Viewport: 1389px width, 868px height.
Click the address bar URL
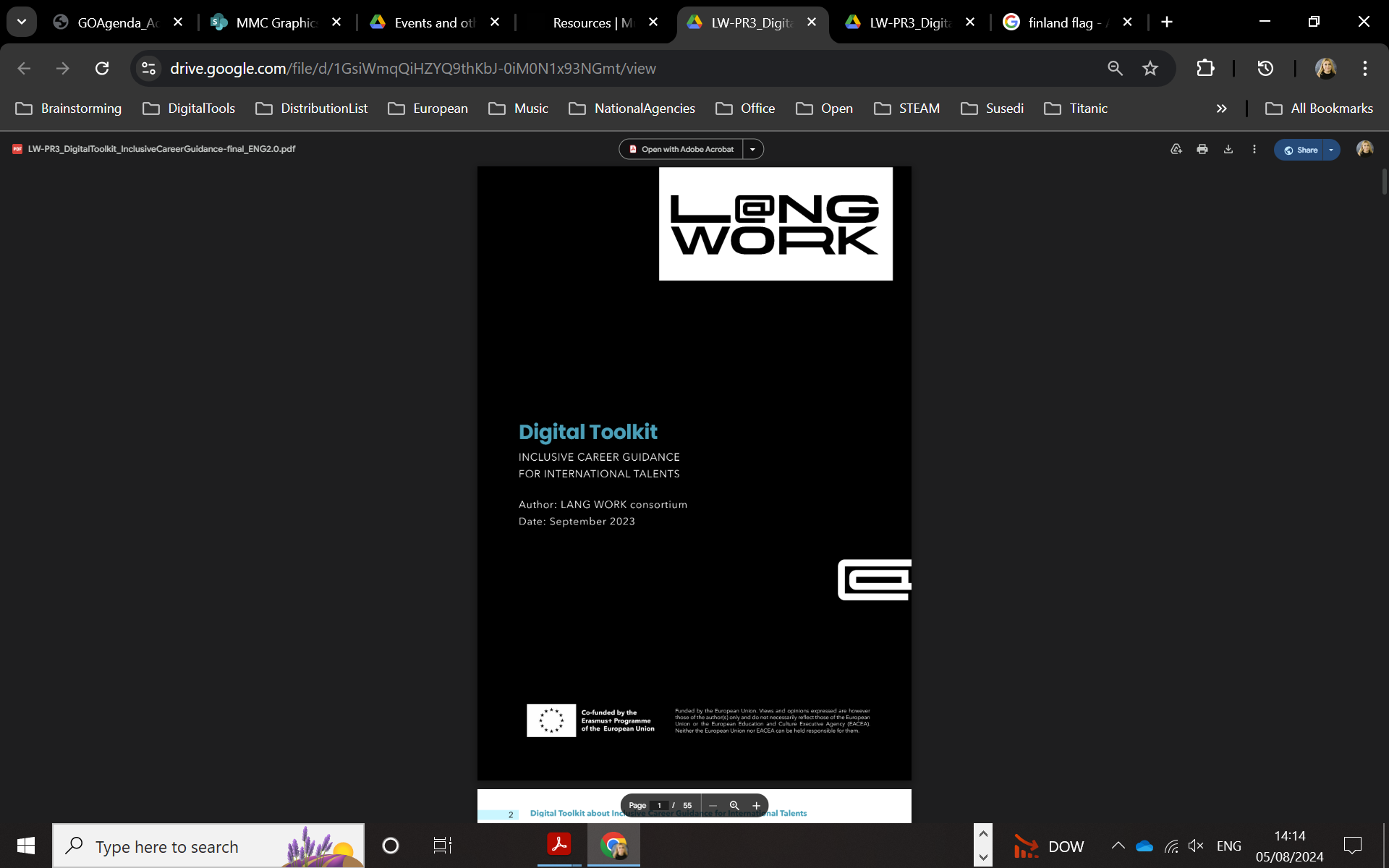point(412,68)
